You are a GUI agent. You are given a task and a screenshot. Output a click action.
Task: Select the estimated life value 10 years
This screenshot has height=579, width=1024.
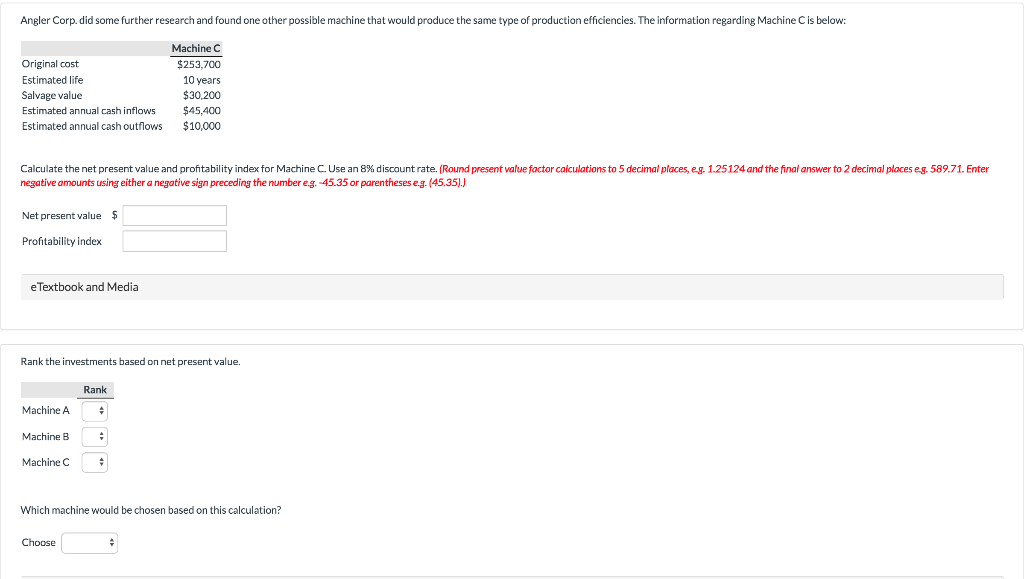(201, 80)
